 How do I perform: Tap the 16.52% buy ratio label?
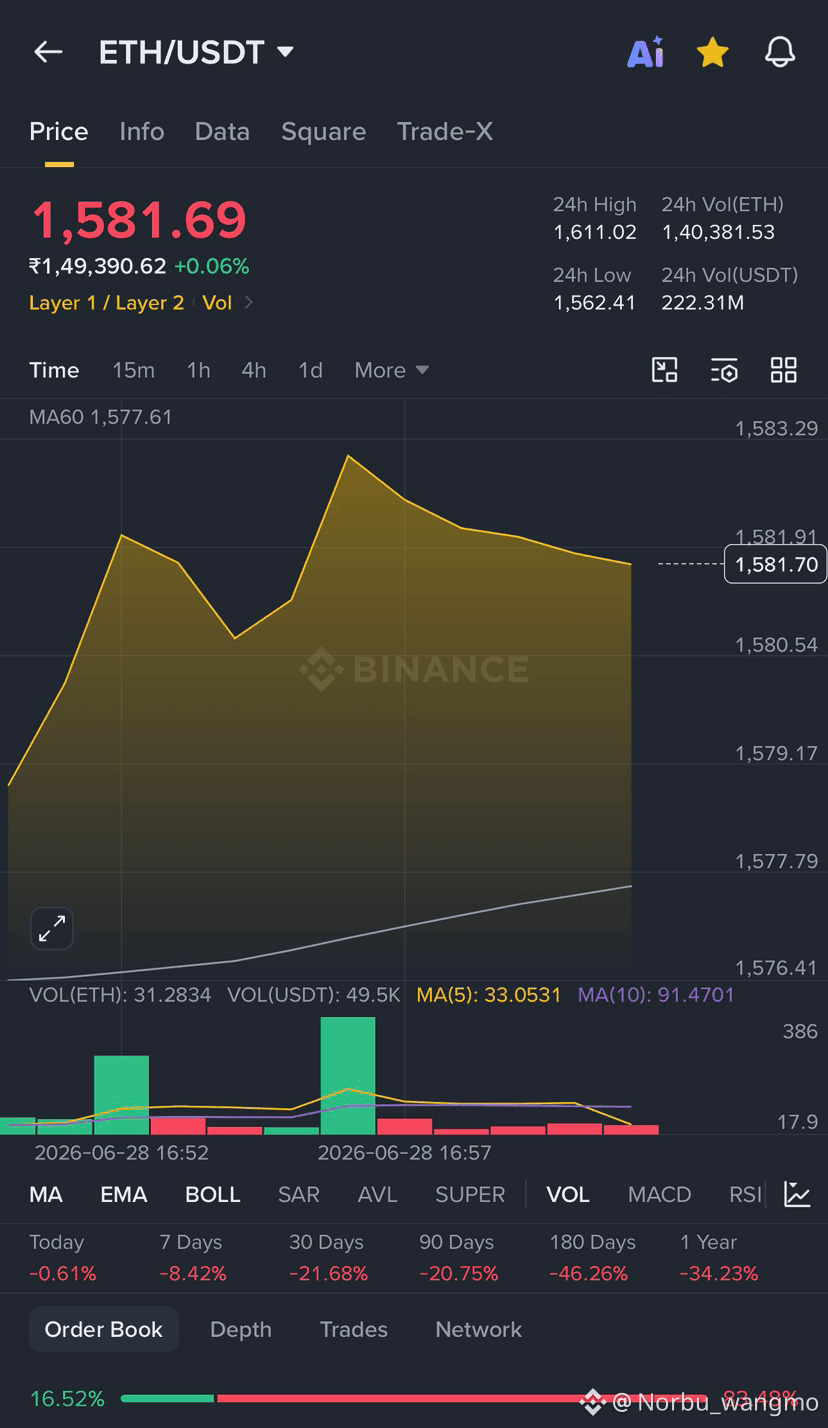[67, 1398]
